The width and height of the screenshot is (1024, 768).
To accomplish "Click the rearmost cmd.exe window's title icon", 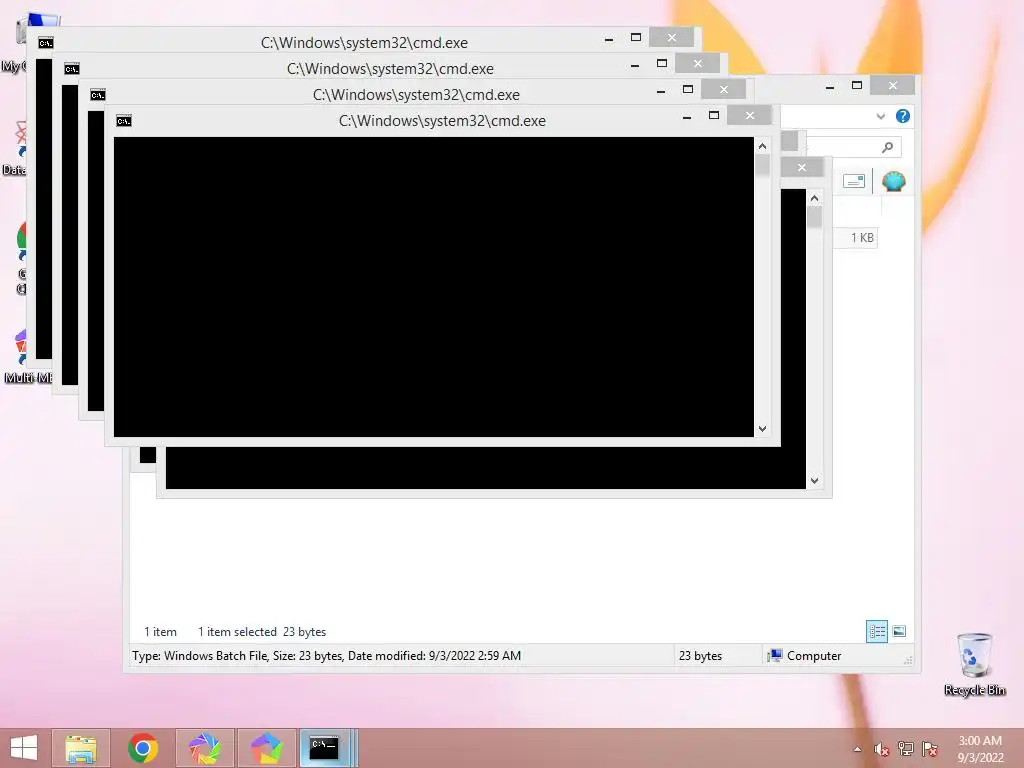I will tap(45, 43).
